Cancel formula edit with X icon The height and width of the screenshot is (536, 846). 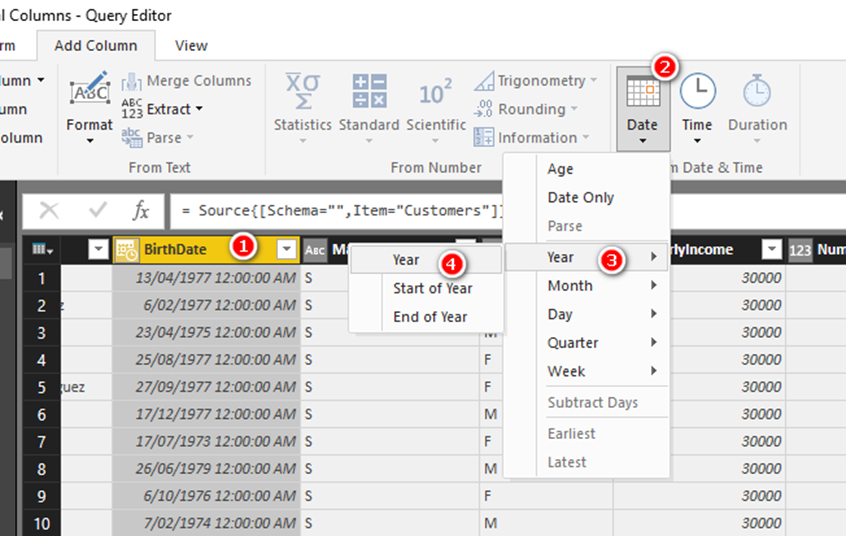[x=49, y=211]
